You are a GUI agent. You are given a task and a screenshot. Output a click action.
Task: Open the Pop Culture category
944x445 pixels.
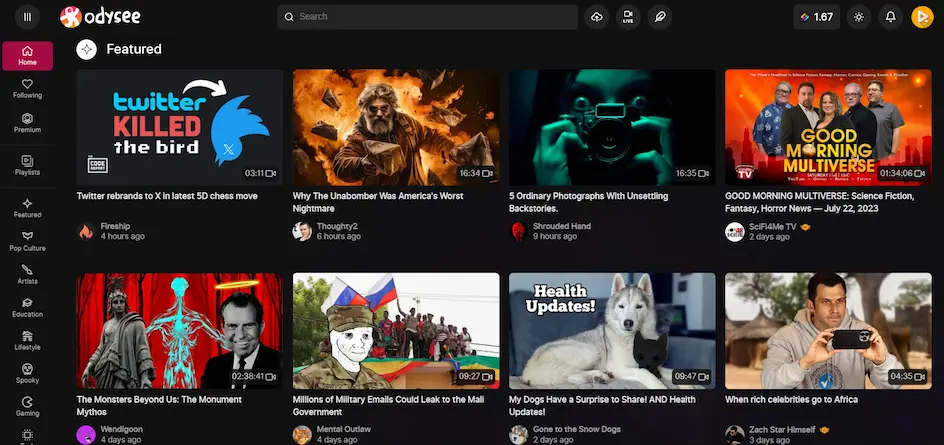[27, 241]
